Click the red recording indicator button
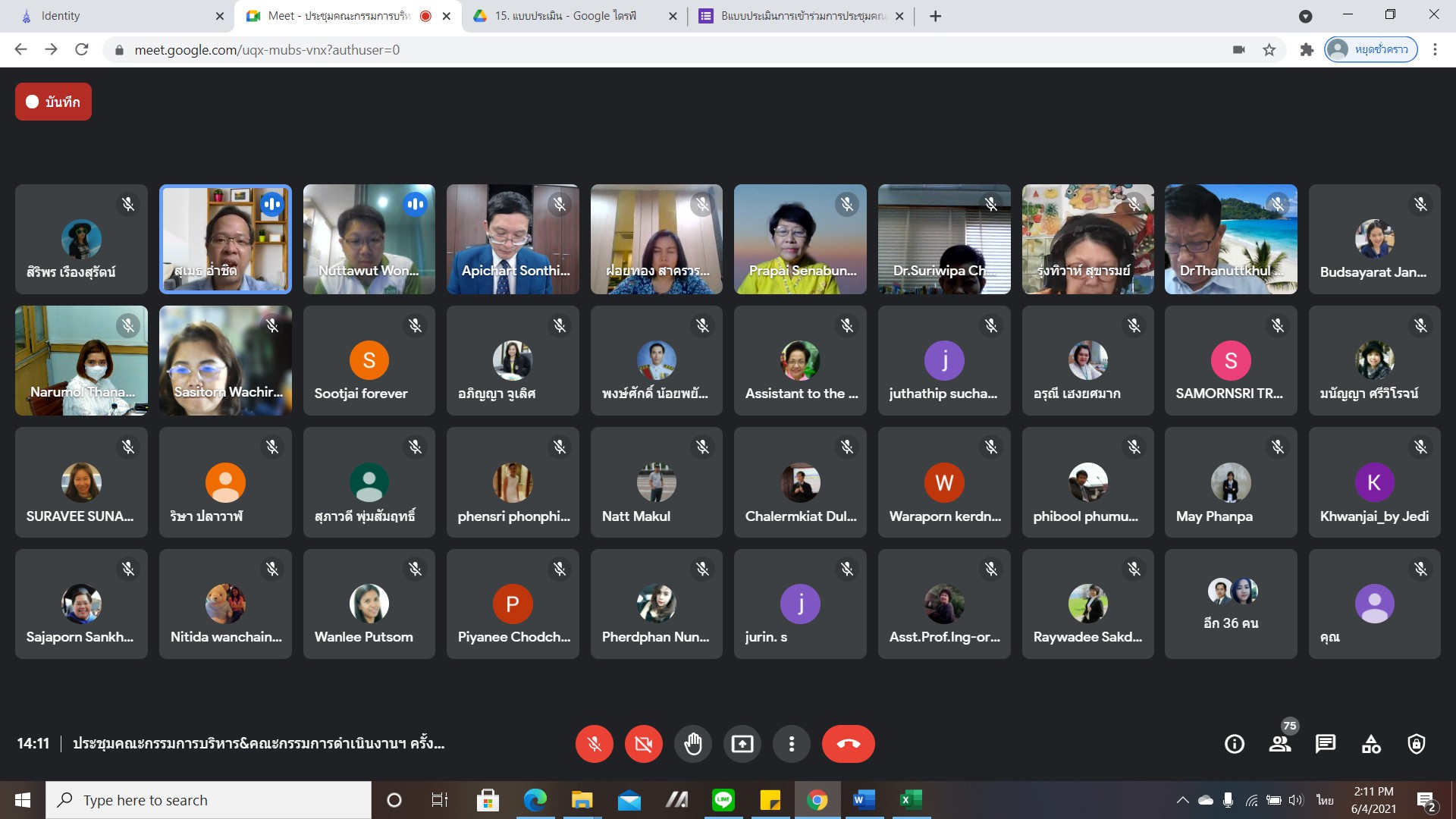The height and width of the screenshot is (819, 1456). pos(53,102)
